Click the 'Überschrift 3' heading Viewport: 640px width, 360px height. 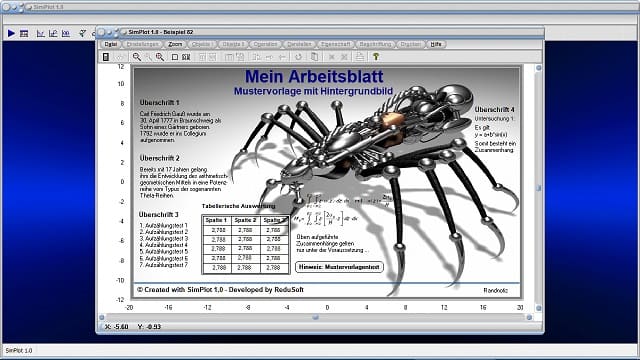158,214
